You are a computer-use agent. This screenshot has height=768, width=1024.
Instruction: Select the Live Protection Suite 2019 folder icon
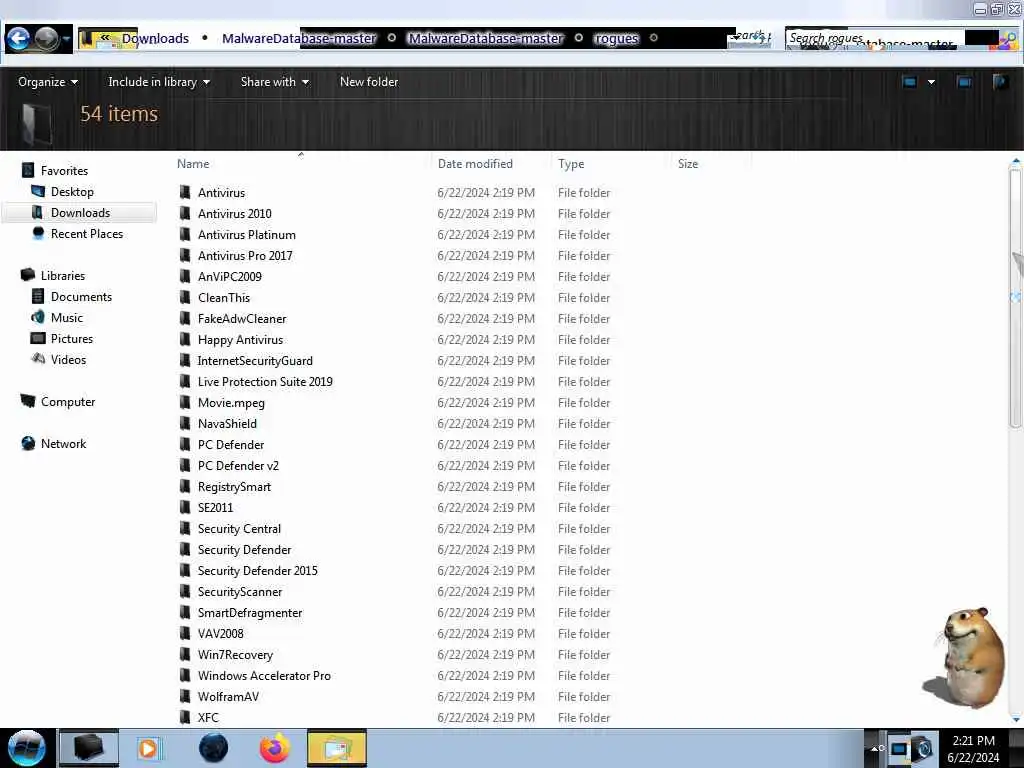pyautogui.click(x=185, y=381)
